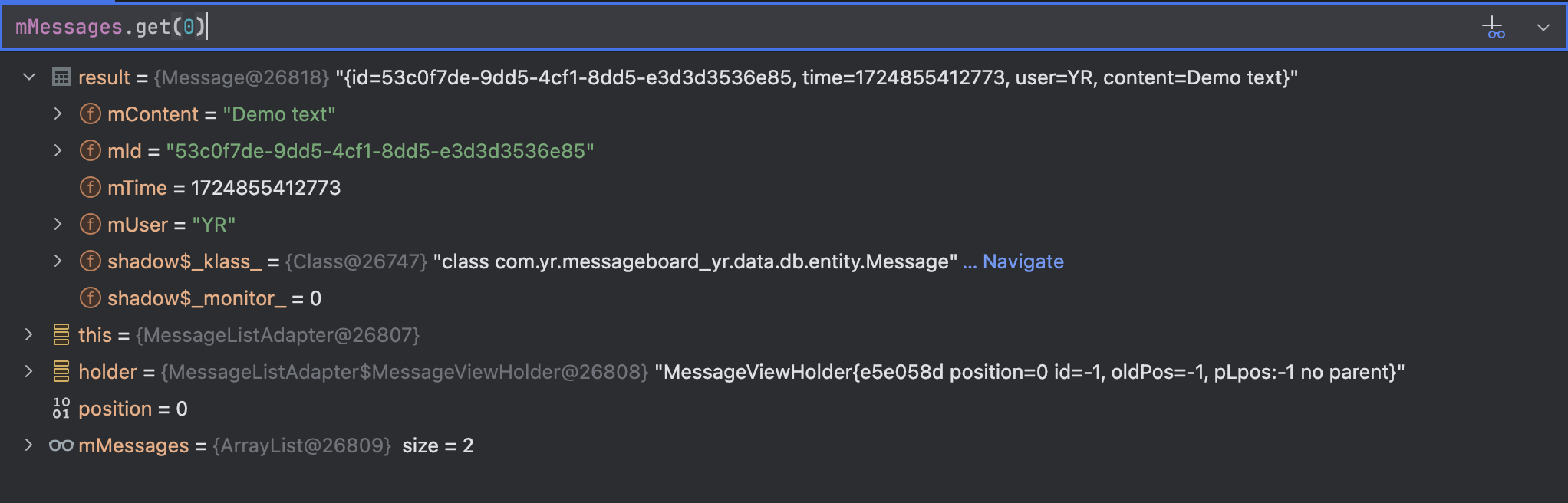Click the position primitive type icon
Screen dimensions: 1568x503
61,409
